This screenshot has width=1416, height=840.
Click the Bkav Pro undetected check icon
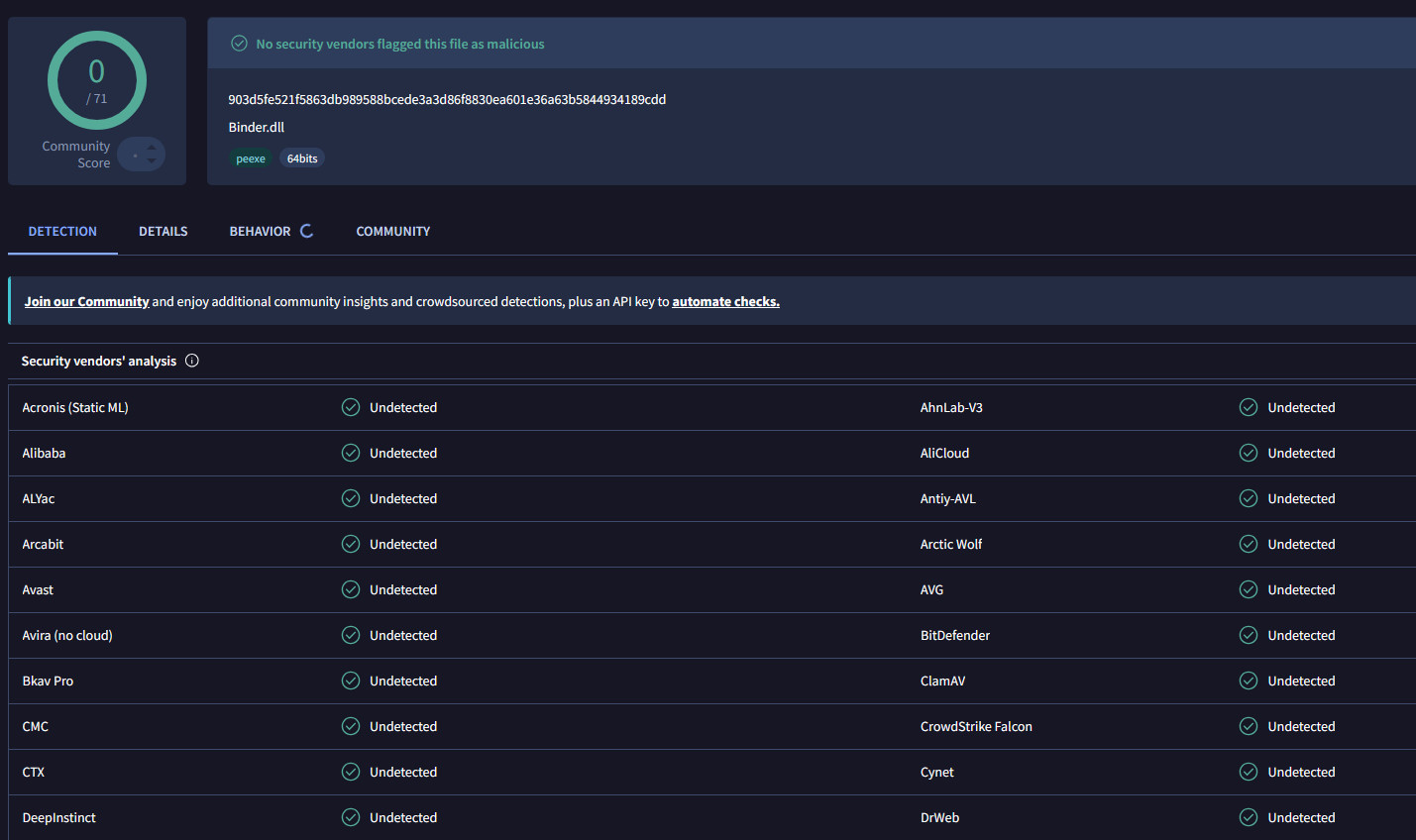(351, 681)
